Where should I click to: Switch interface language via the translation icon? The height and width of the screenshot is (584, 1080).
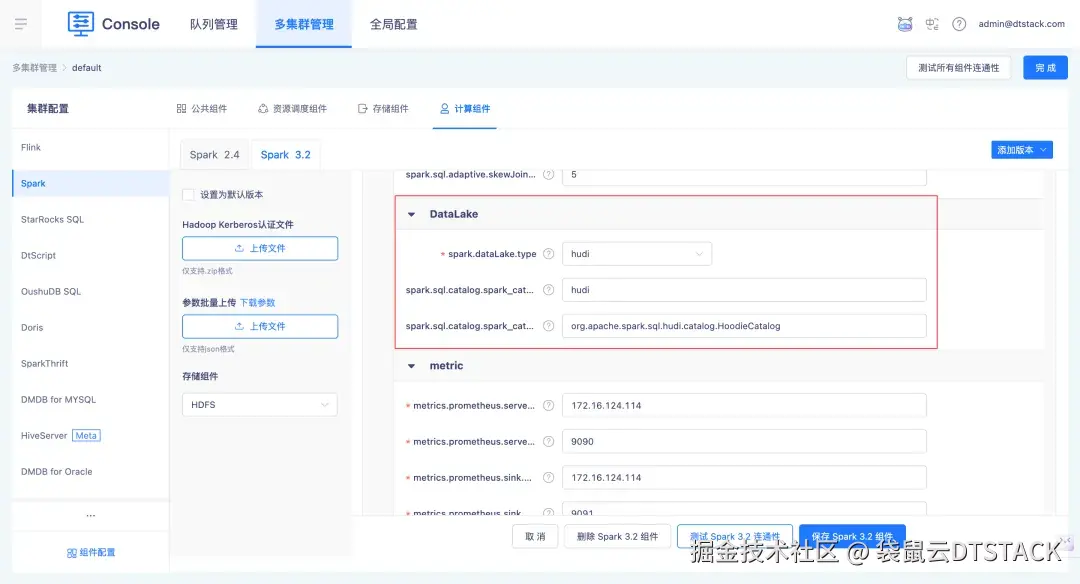(x=933, y=23)
